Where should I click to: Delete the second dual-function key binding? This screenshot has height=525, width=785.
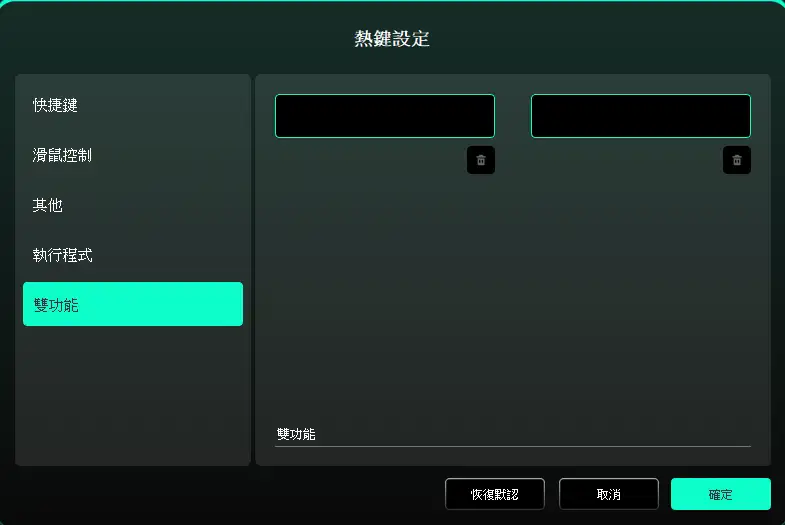(736, 160)
